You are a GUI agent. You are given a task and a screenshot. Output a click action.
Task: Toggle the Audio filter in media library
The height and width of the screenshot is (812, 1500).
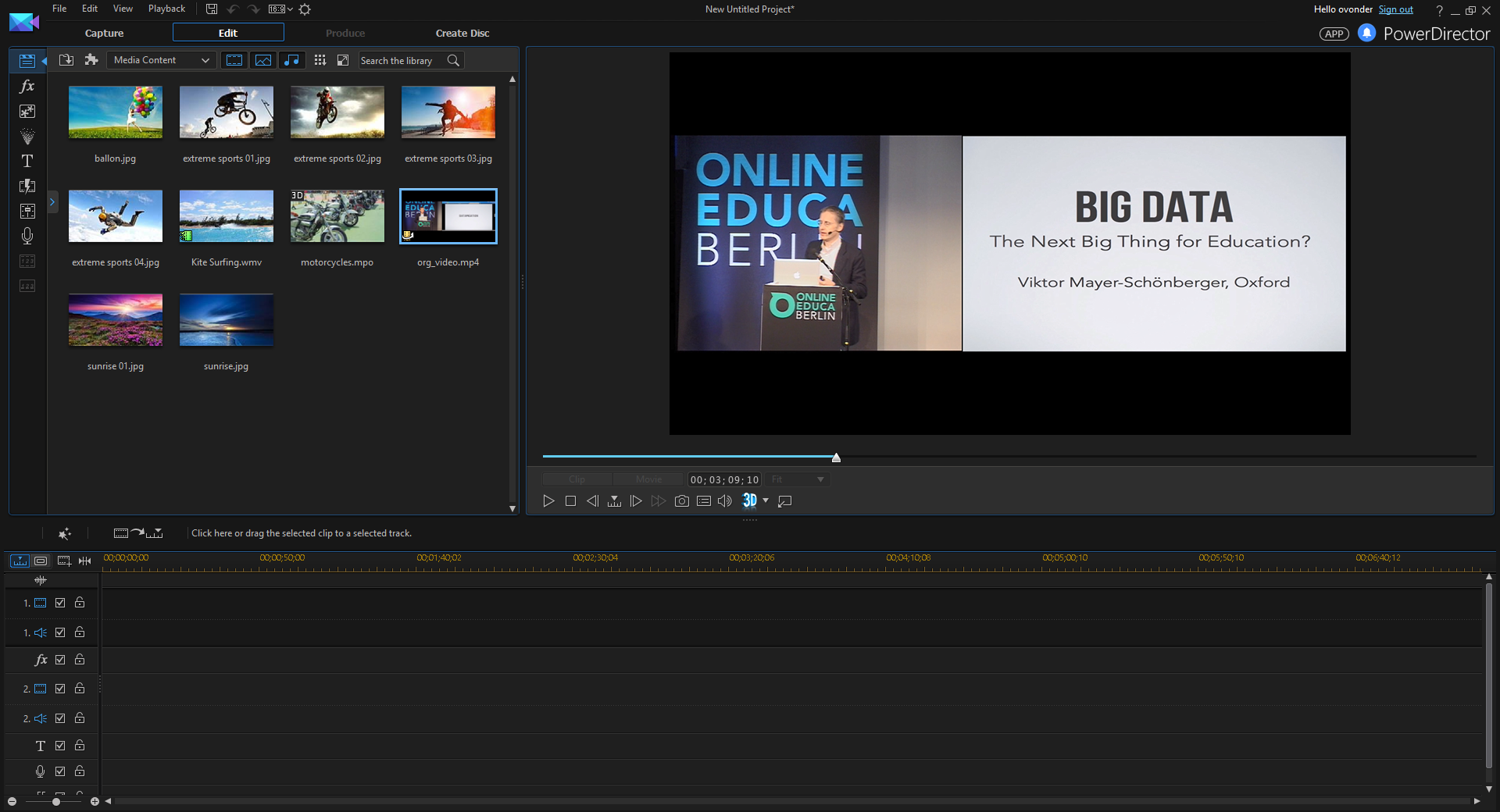(291, 60)
